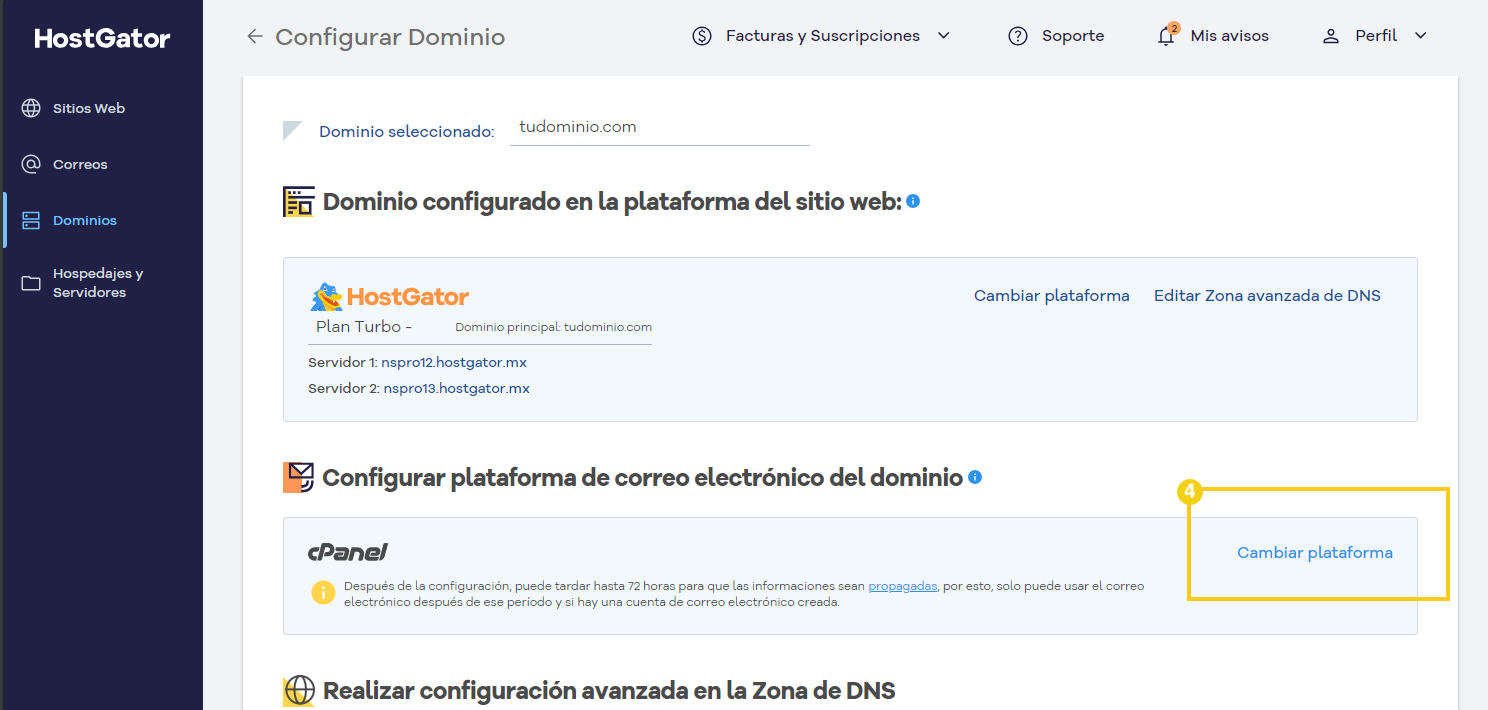Click the Hospedajes y Servidores folder icon
The width and height of the screenshot is (1488, 710).
(31, 283)
